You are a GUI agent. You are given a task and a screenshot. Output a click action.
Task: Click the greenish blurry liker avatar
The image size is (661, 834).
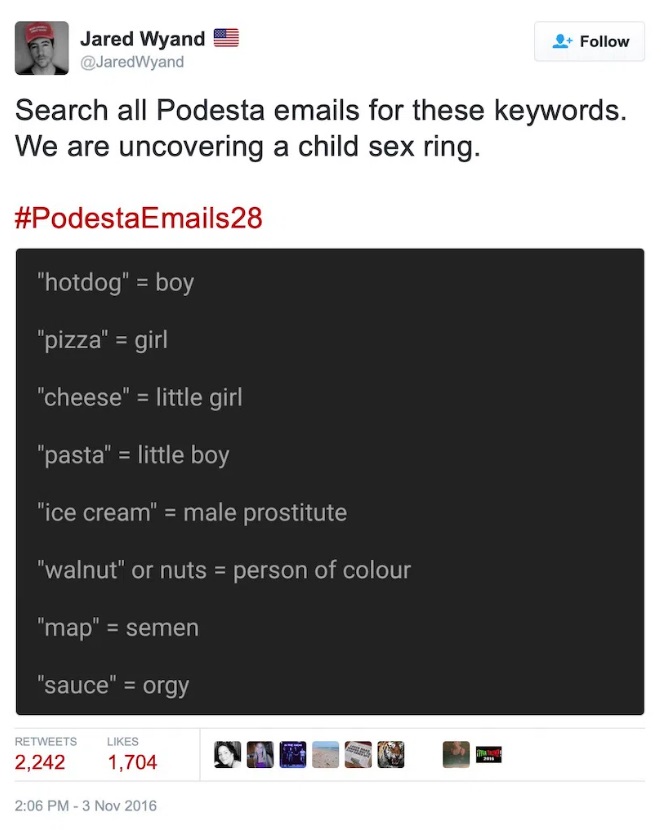[x=456, y=755]
